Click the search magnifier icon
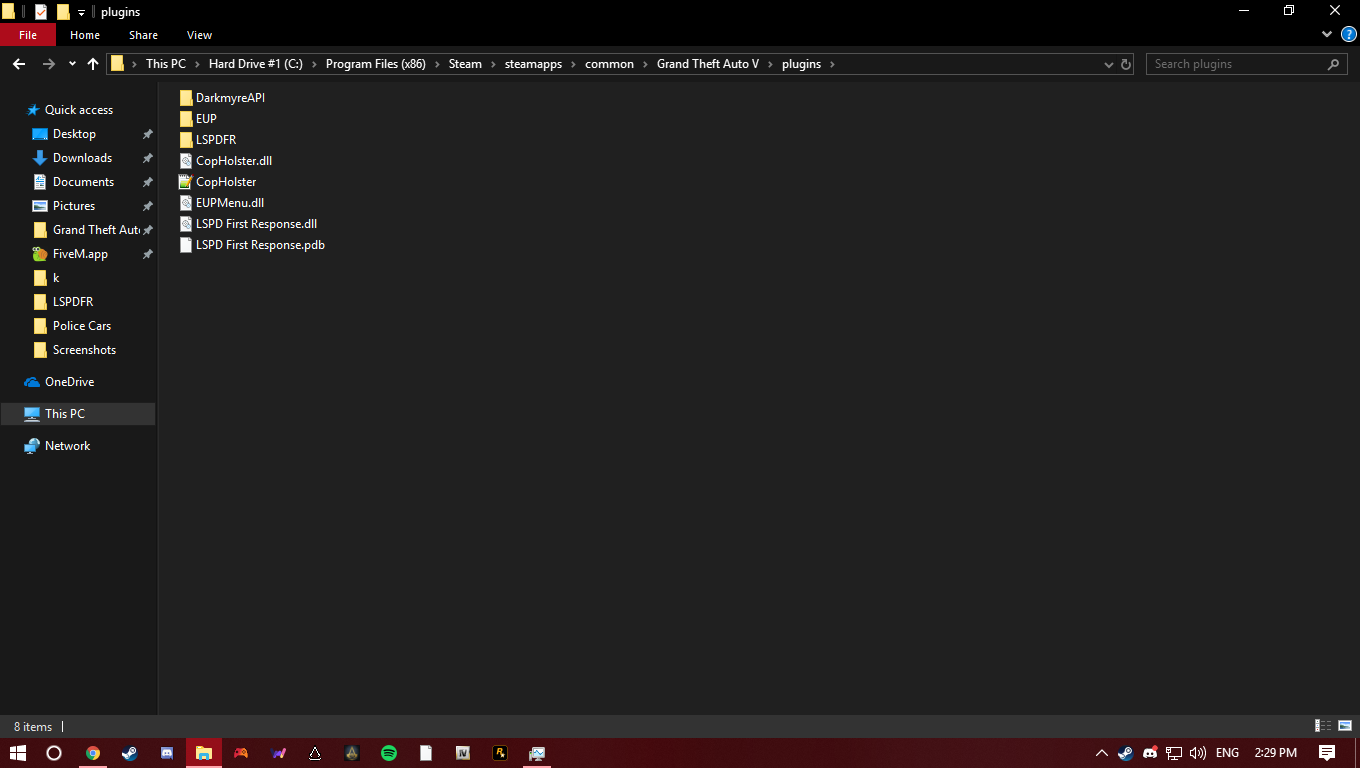Viewport: 1360px width, 768px height. pos(1333,64)
